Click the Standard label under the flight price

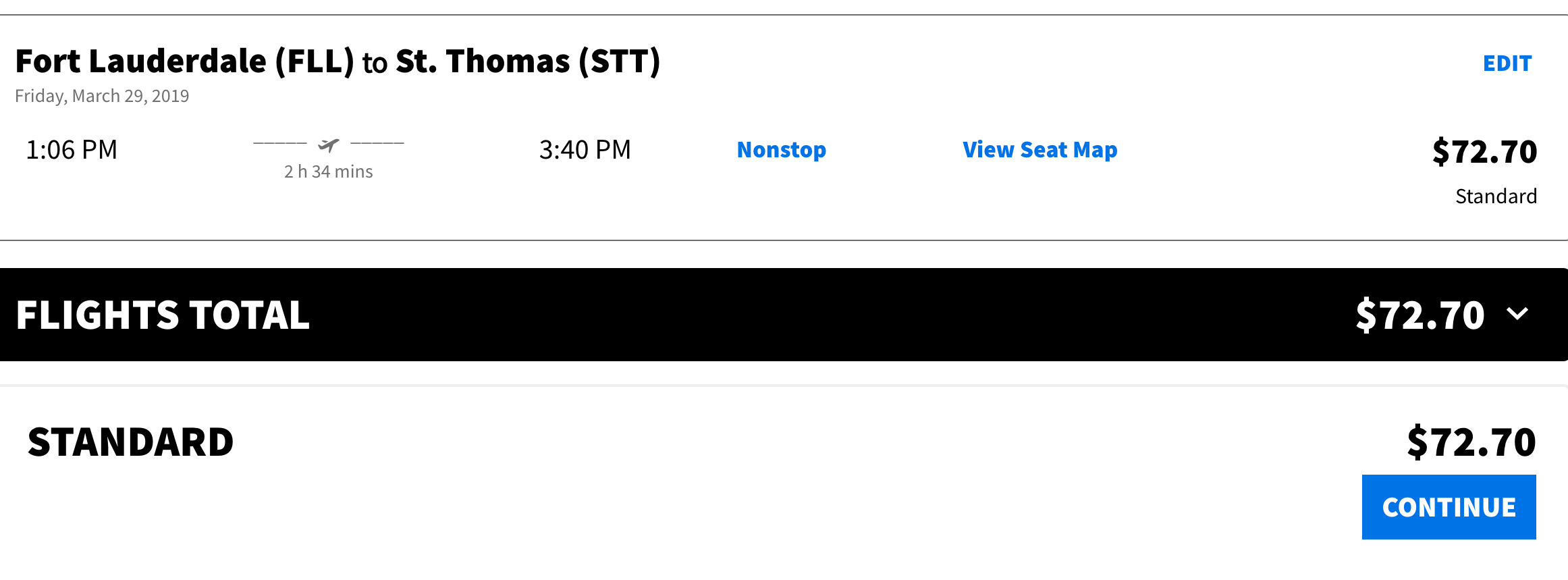coord(1496,196)
